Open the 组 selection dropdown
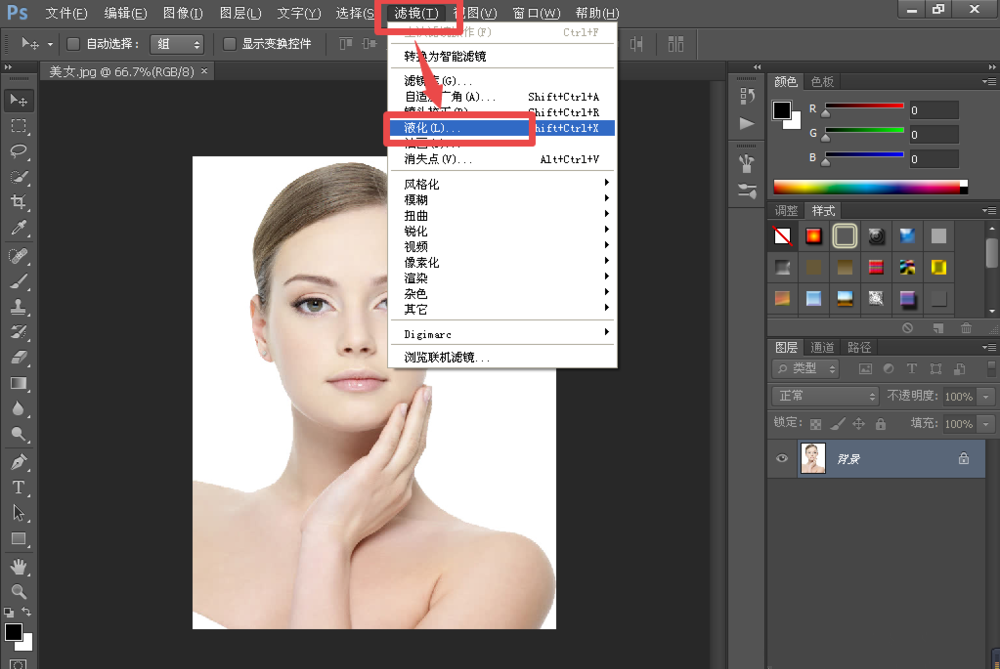The image size is (1000, 669). pos(175,43)
